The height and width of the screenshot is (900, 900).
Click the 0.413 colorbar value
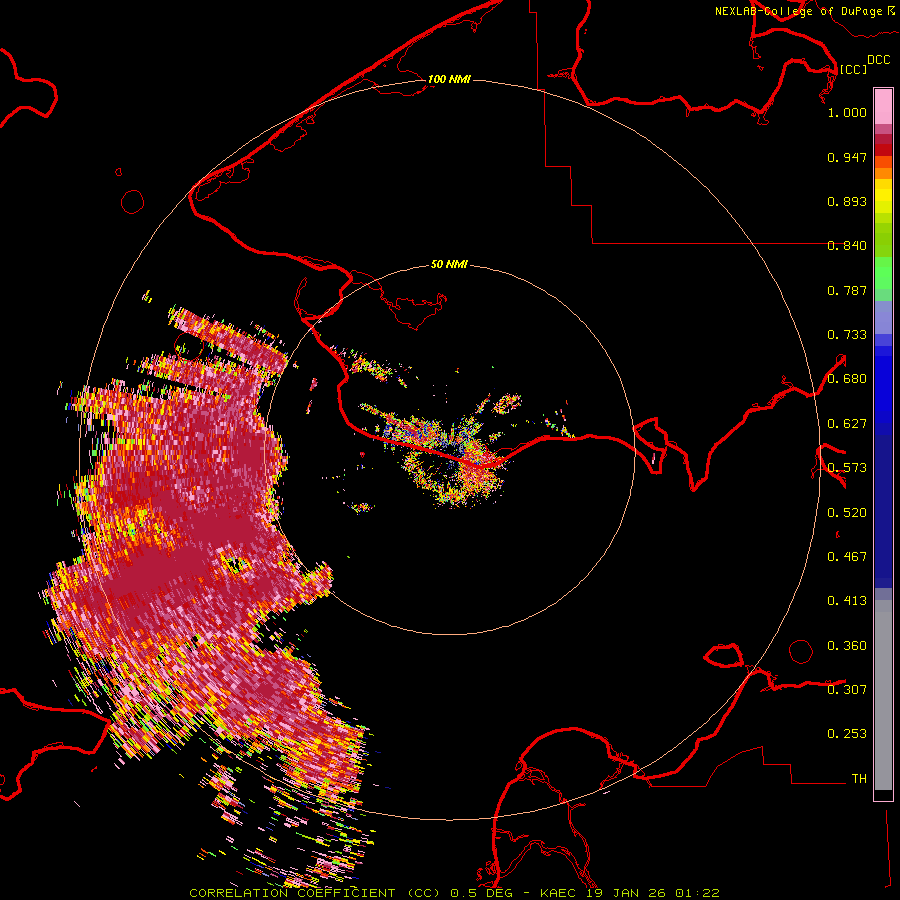[847, 601]
